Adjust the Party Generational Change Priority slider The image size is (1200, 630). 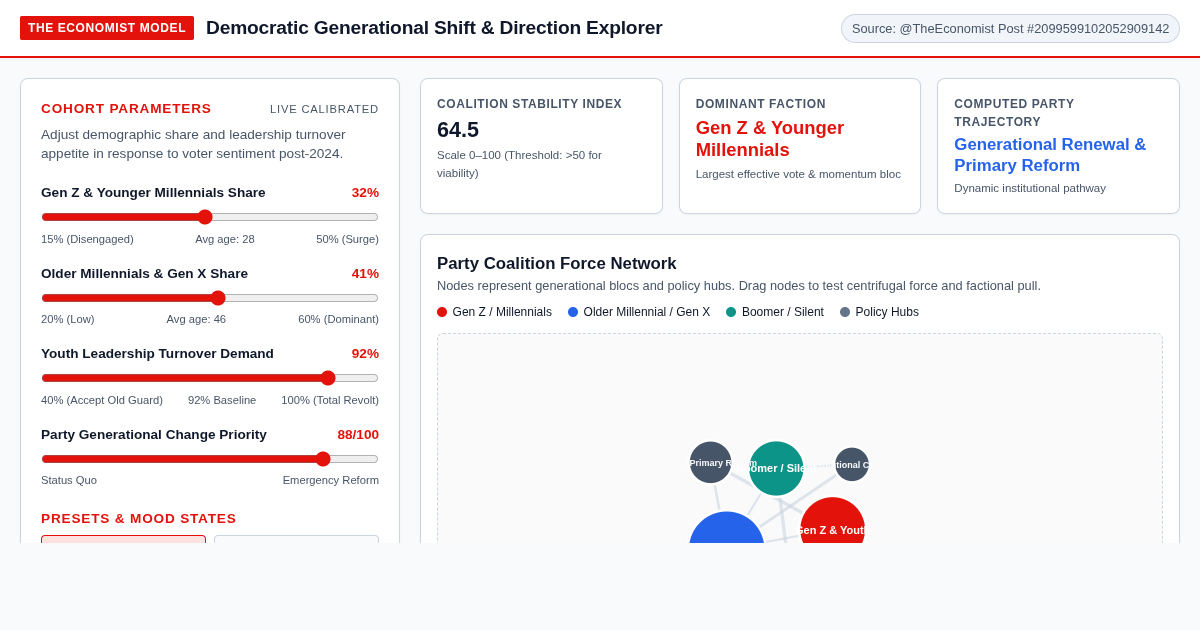(210, 459)
